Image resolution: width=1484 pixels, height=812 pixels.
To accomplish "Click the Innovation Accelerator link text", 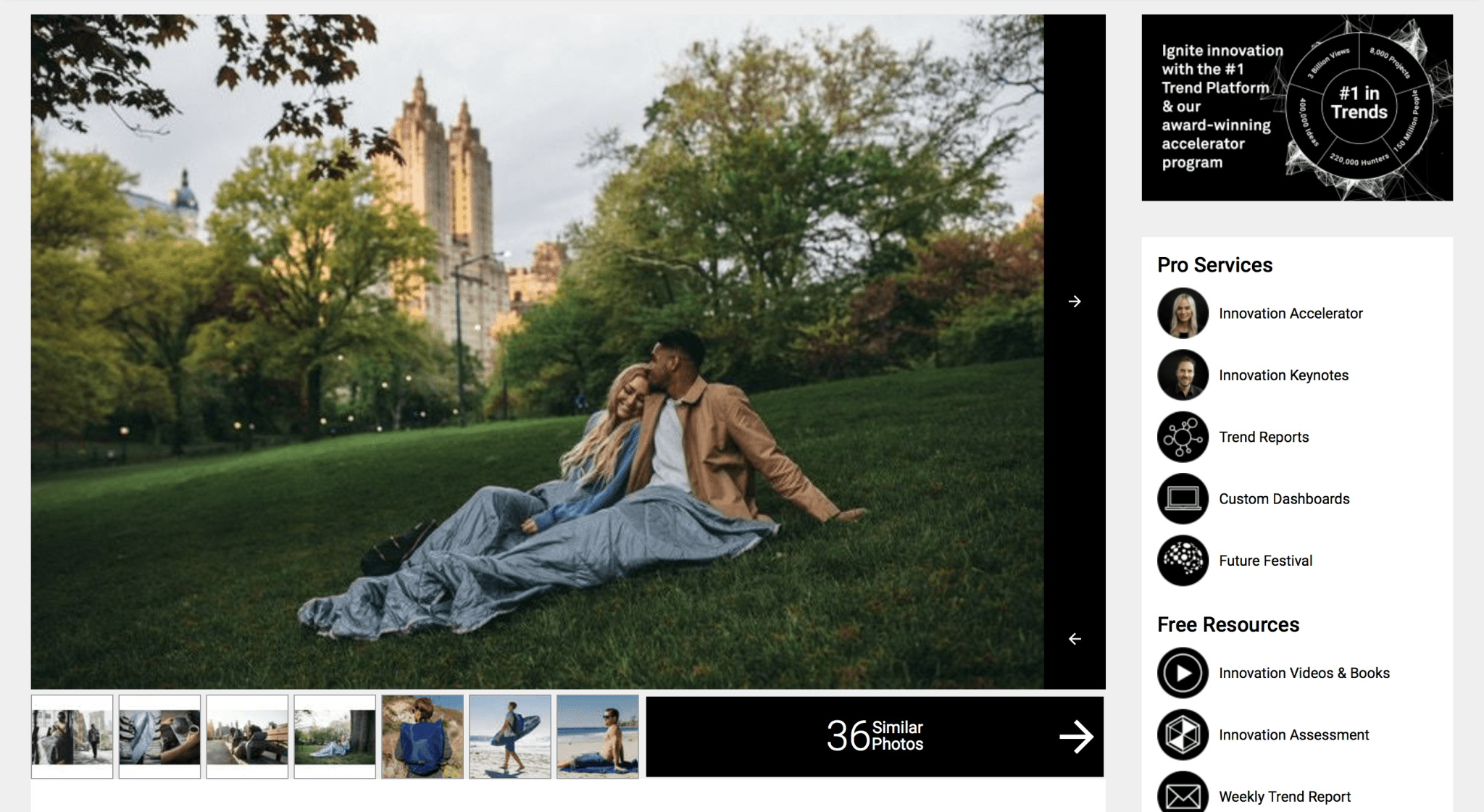I will (x=1291, y=314).
